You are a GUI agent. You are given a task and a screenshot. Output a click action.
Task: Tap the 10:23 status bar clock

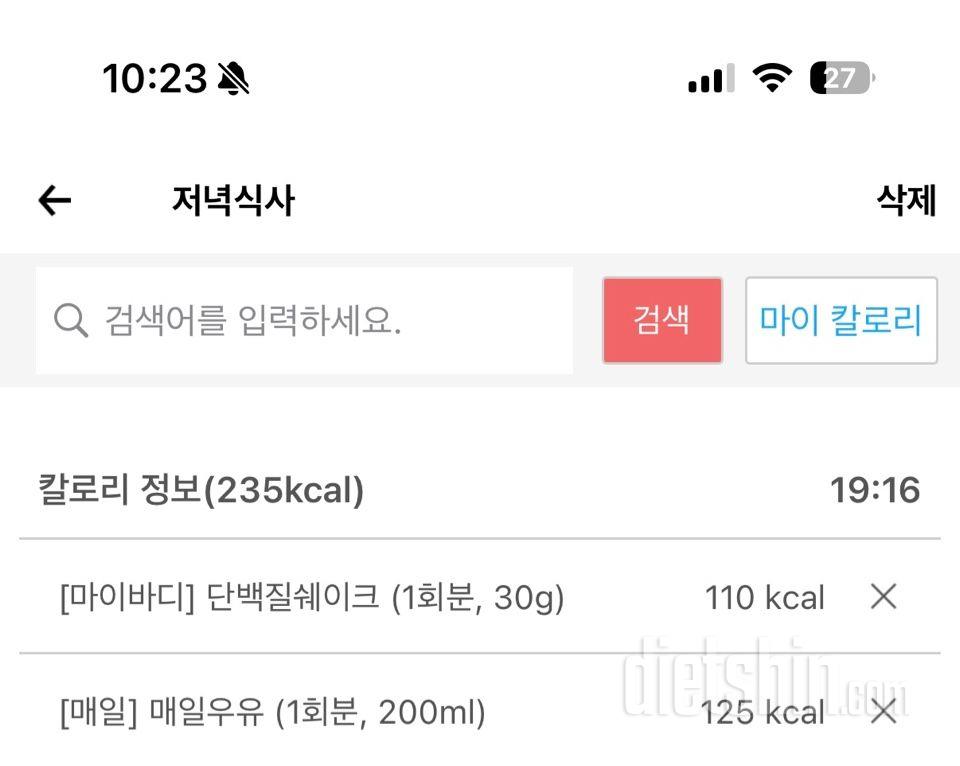point(154,78)
